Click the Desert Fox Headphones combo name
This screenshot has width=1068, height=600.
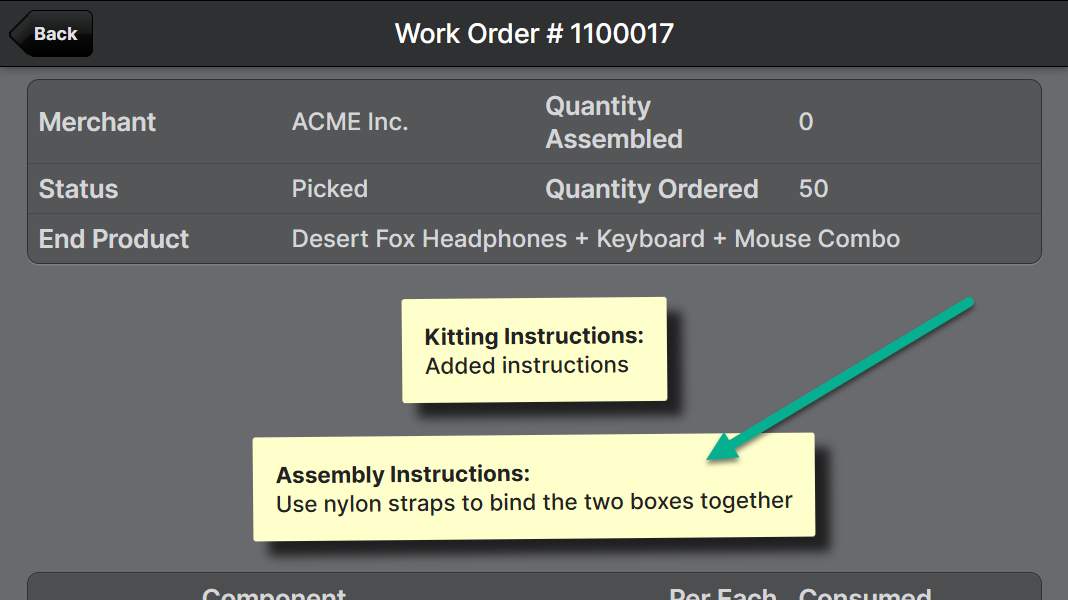(x=596, y=239)
